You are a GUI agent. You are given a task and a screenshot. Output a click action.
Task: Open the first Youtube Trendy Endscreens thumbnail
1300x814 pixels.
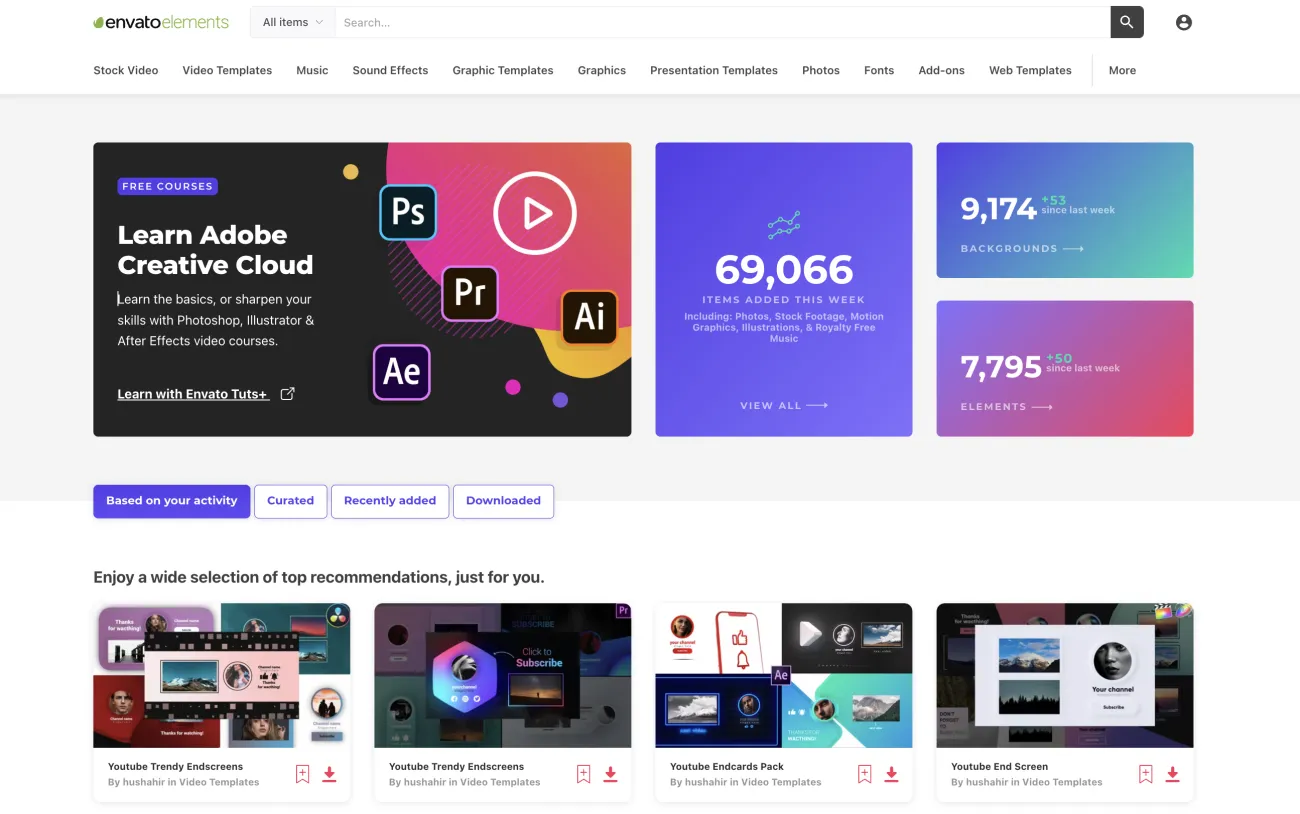pyautogui.click(x=222, y=675)
